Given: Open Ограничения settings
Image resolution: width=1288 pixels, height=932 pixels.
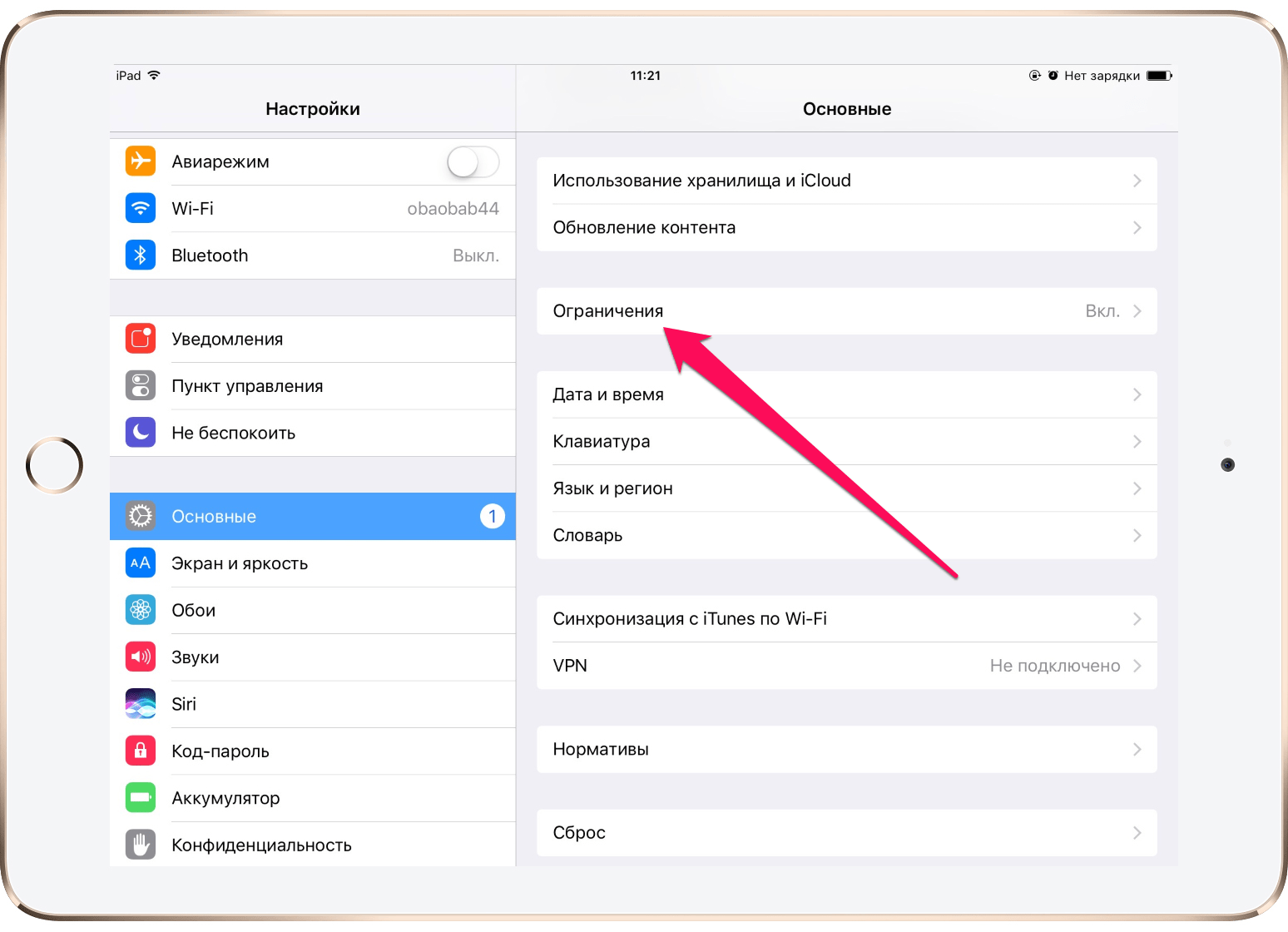Looking at the screenshot, I should point(847,311).
